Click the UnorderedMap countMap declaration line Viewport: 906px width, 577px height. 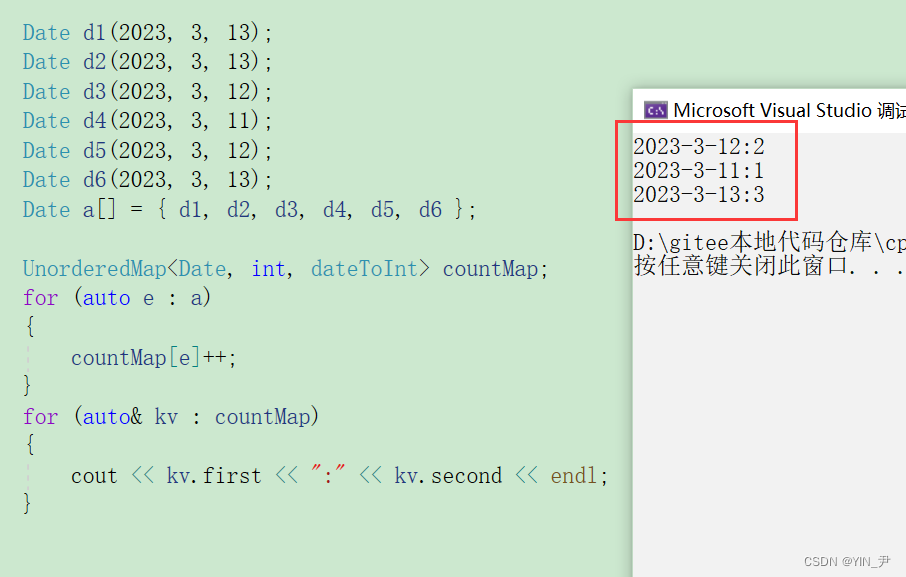[x=285, y=269]
